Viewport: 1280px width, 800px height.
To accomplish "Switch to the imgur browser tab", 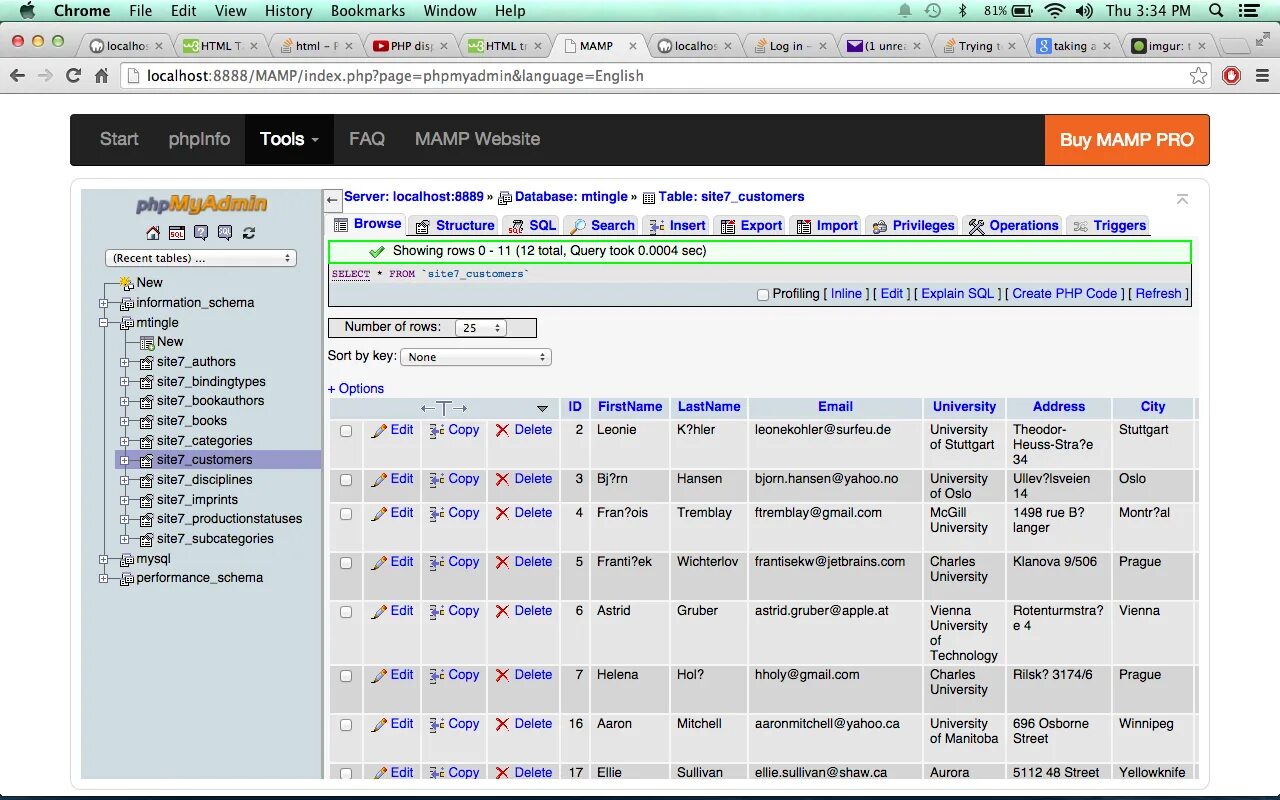I will pyautogui.click(x=1170, y=46).
